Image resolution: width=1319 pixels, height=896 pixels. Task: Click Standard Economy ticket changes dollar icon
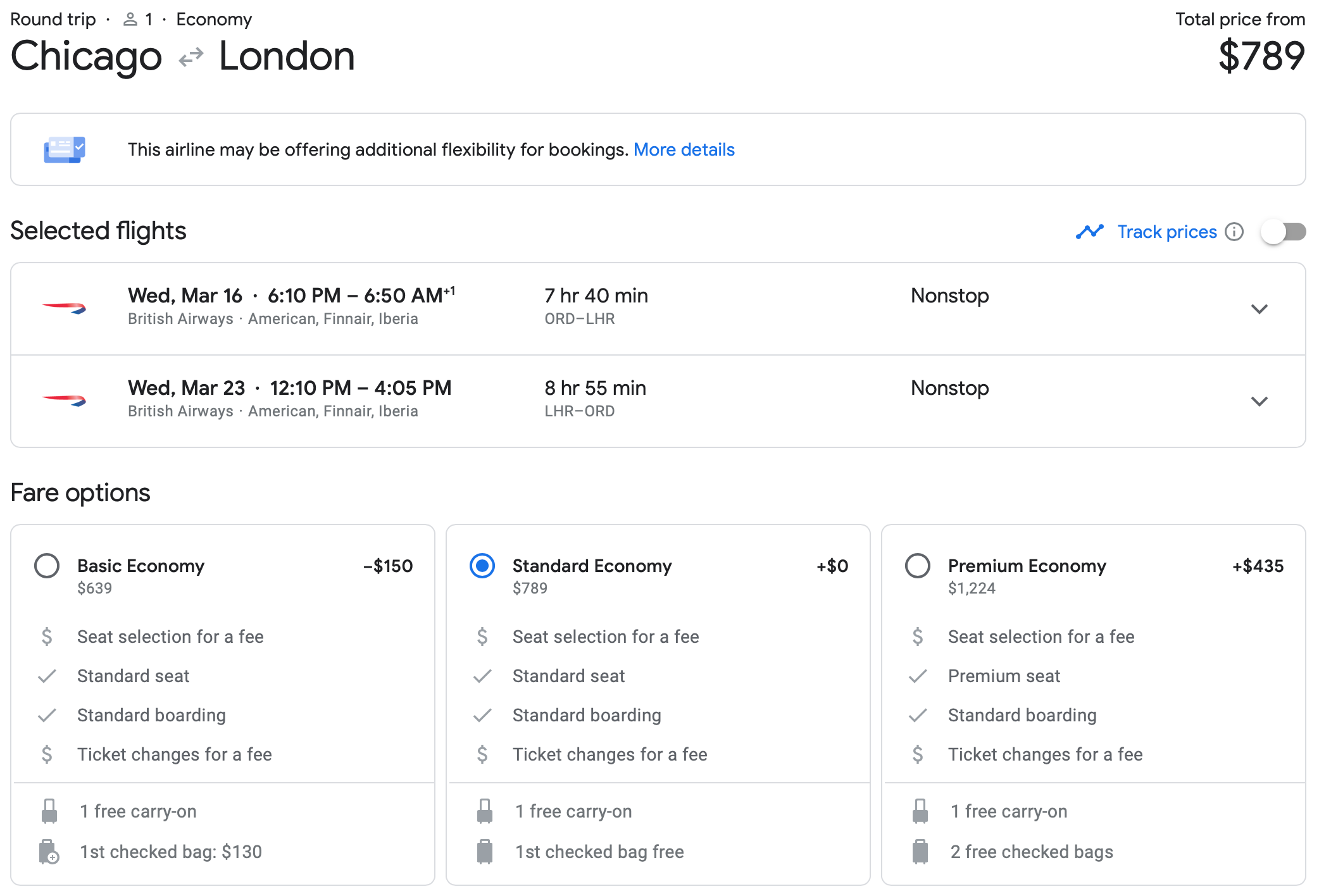coord(482,754)
